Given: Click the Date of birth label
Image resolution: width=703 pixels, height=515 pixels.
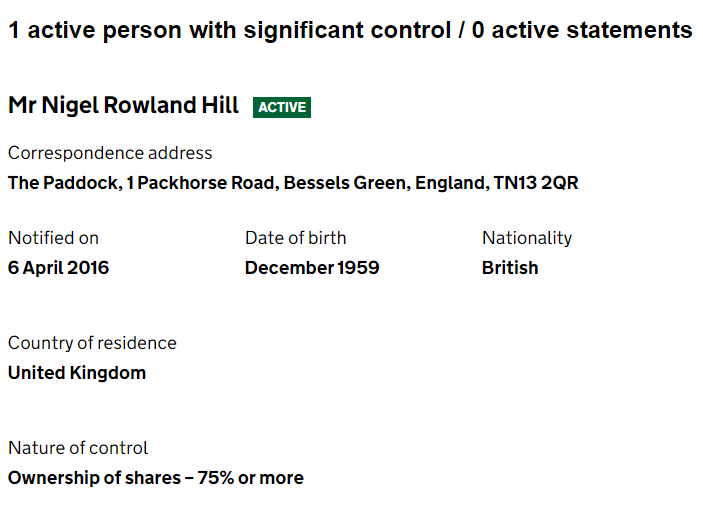Looking at the screenshot, I should 295,238.
